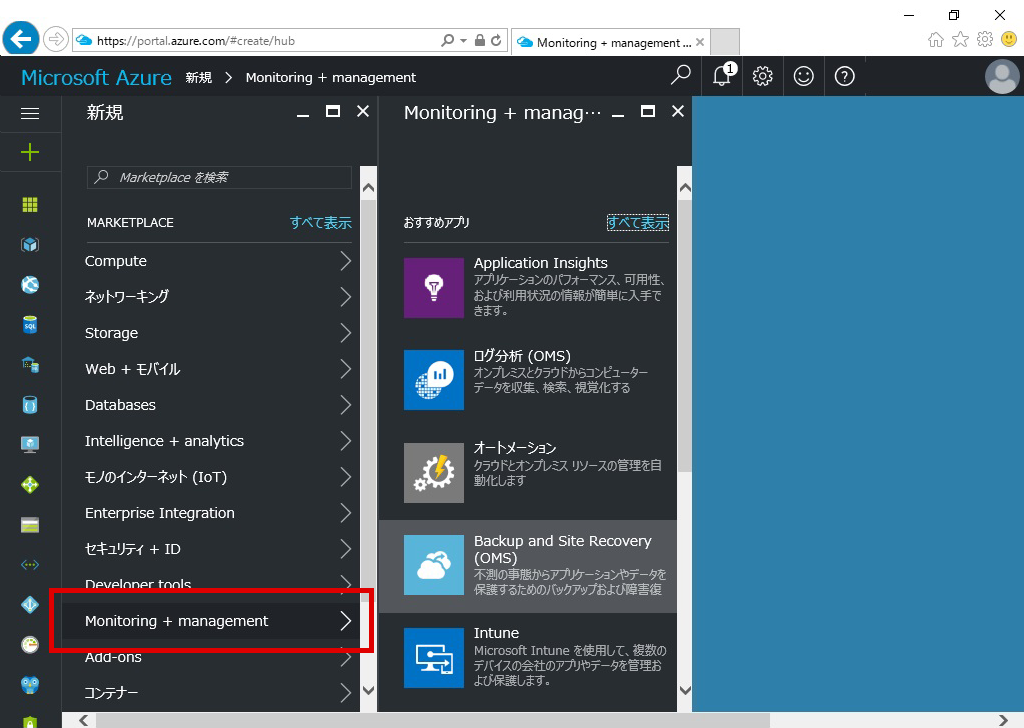
Task: Select the ログ分析 (OMS) icon
Action: tap(434, 380)
